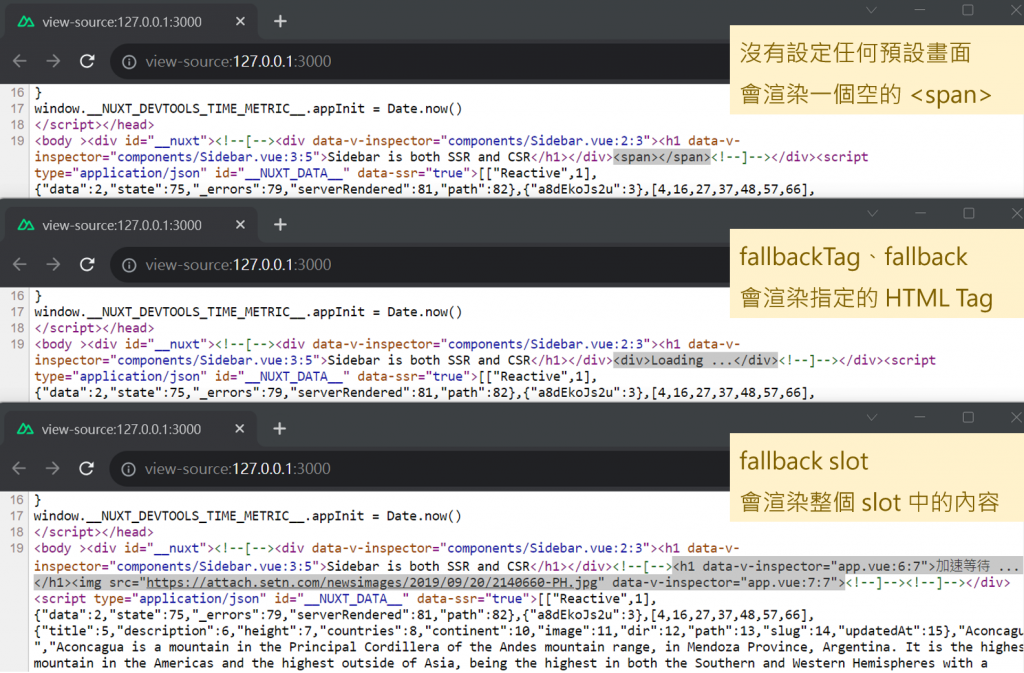The height and width of the screenshot is (673, 1024).
Task: Focus the address bar in the bottom window
Action: coord(418,469)
